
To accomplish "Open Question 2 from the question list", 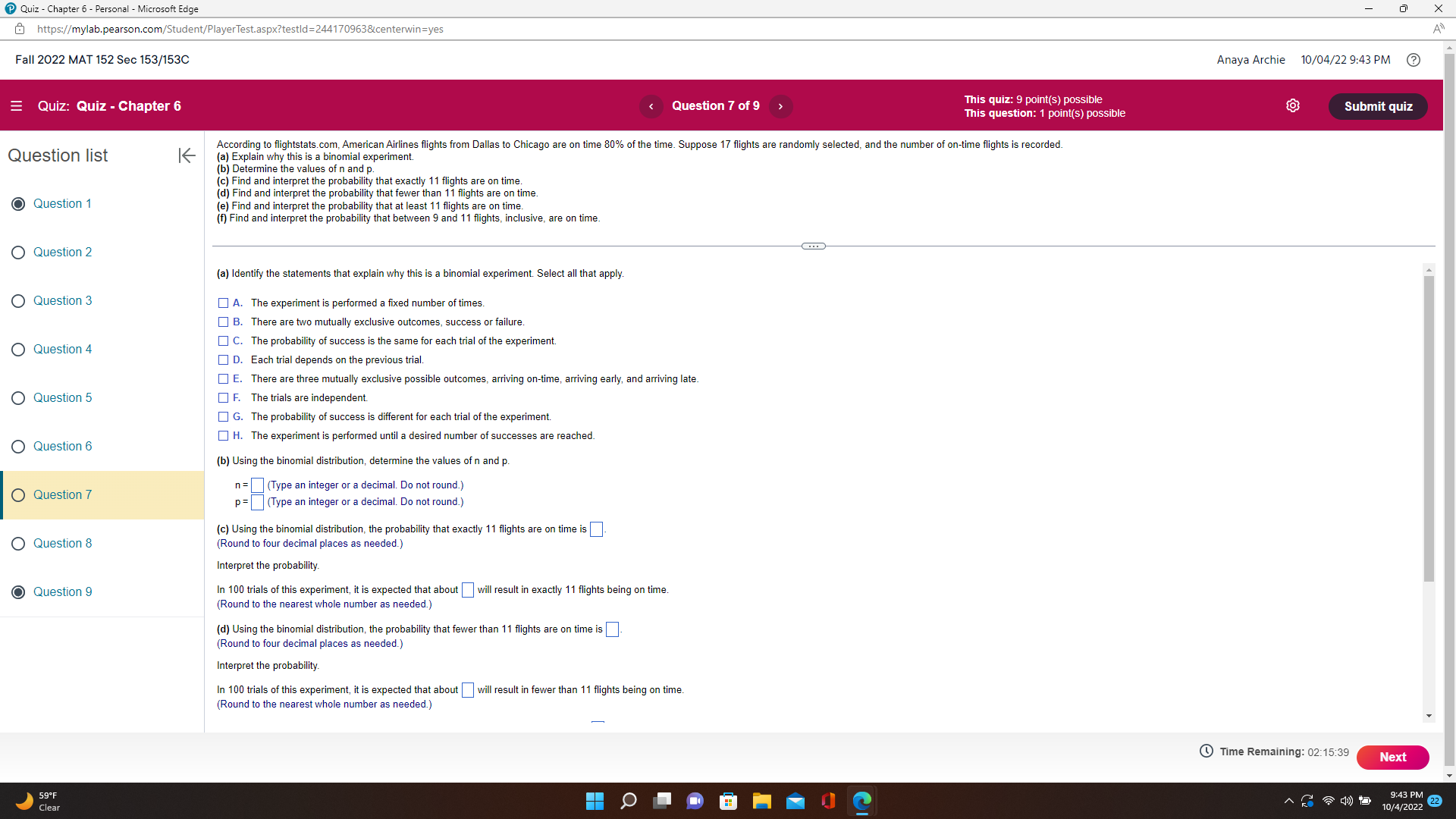I will [63, 252].
